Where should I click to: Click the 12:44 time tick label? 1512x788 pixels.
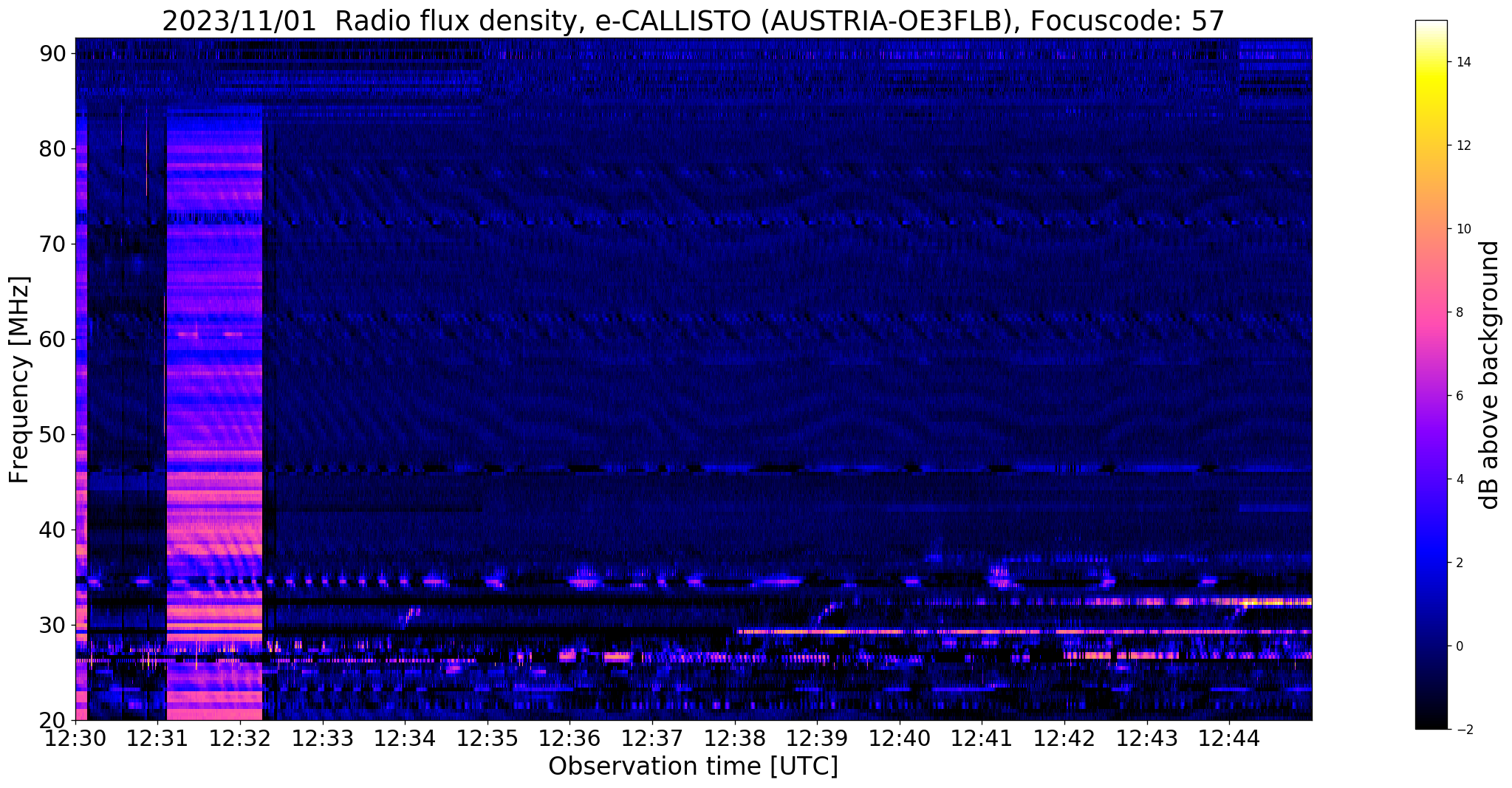pos(1230,738)
